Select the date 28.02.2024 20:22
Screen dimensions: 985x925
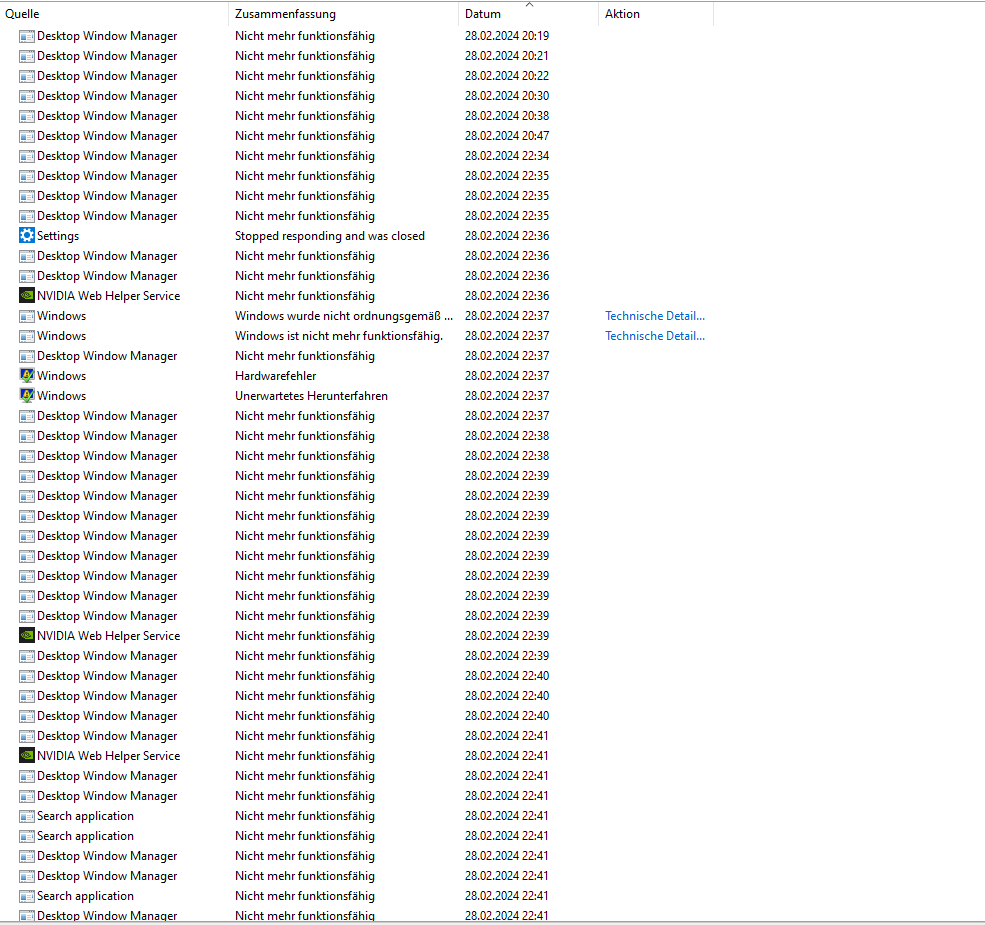(506, 76)
